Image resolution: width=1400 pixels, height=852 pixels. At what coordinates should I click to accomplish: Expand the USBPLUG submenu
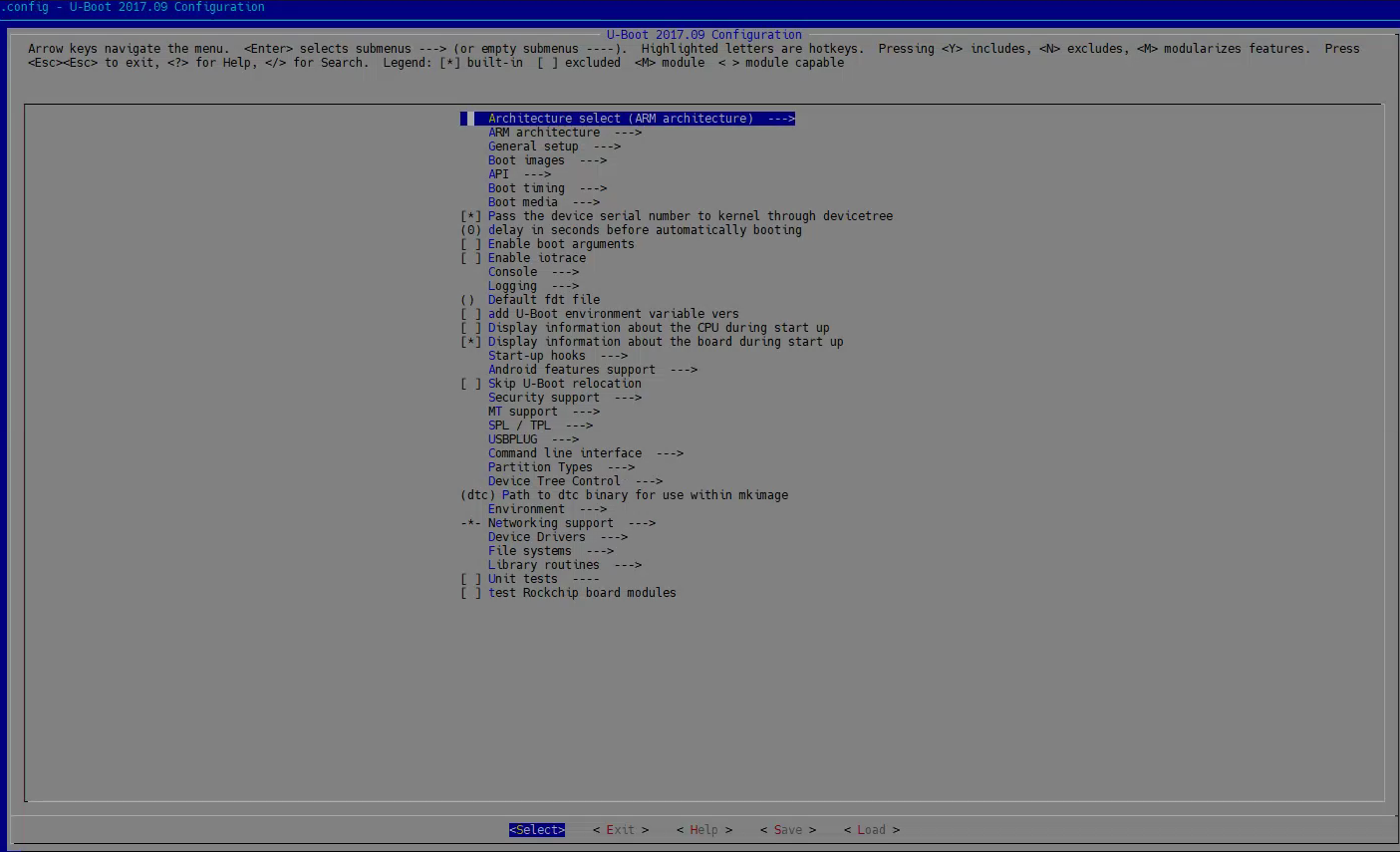[x=533, y=439]
